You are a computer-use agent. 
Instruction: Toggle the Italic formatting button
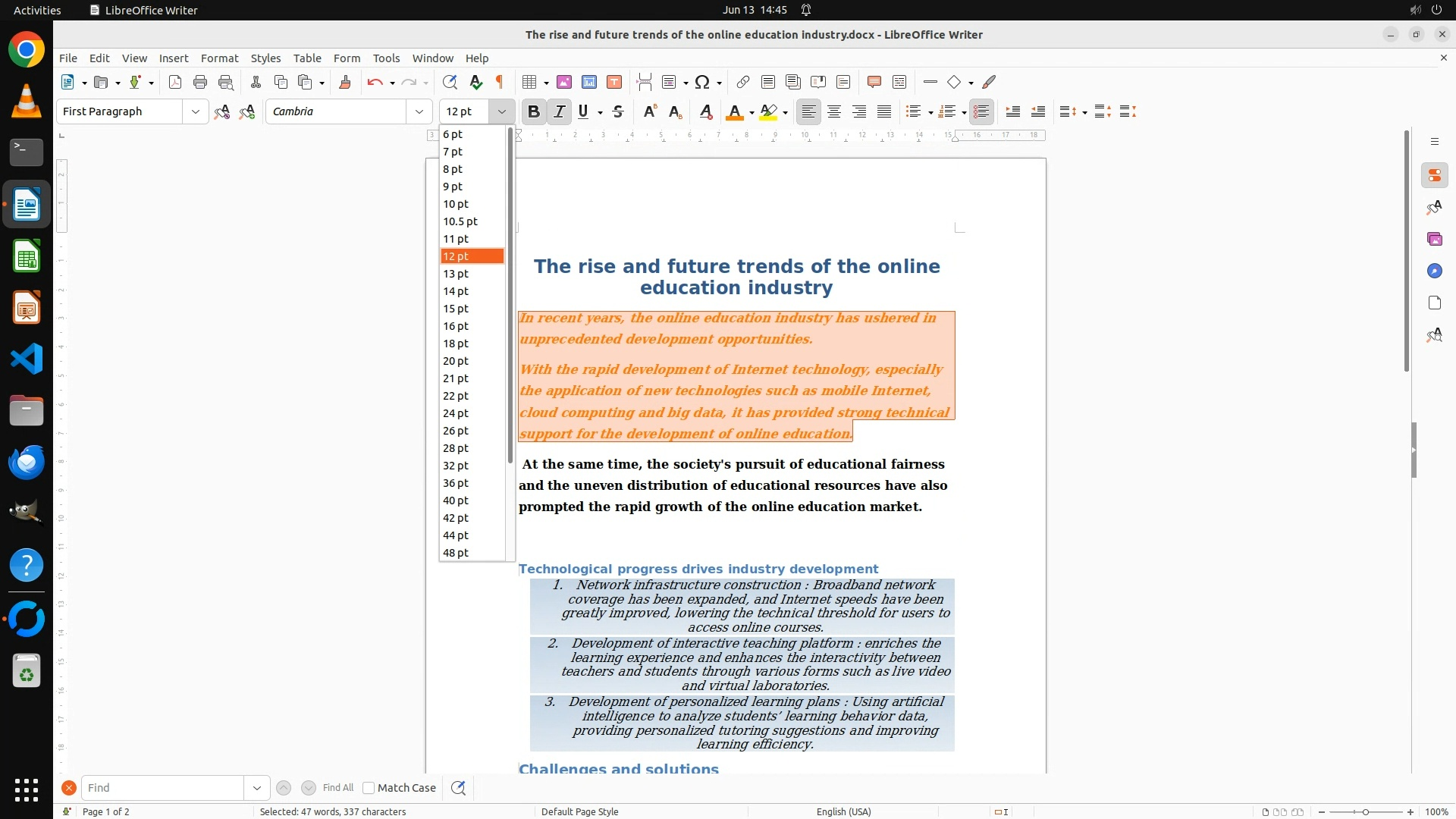tap(560, 112)
